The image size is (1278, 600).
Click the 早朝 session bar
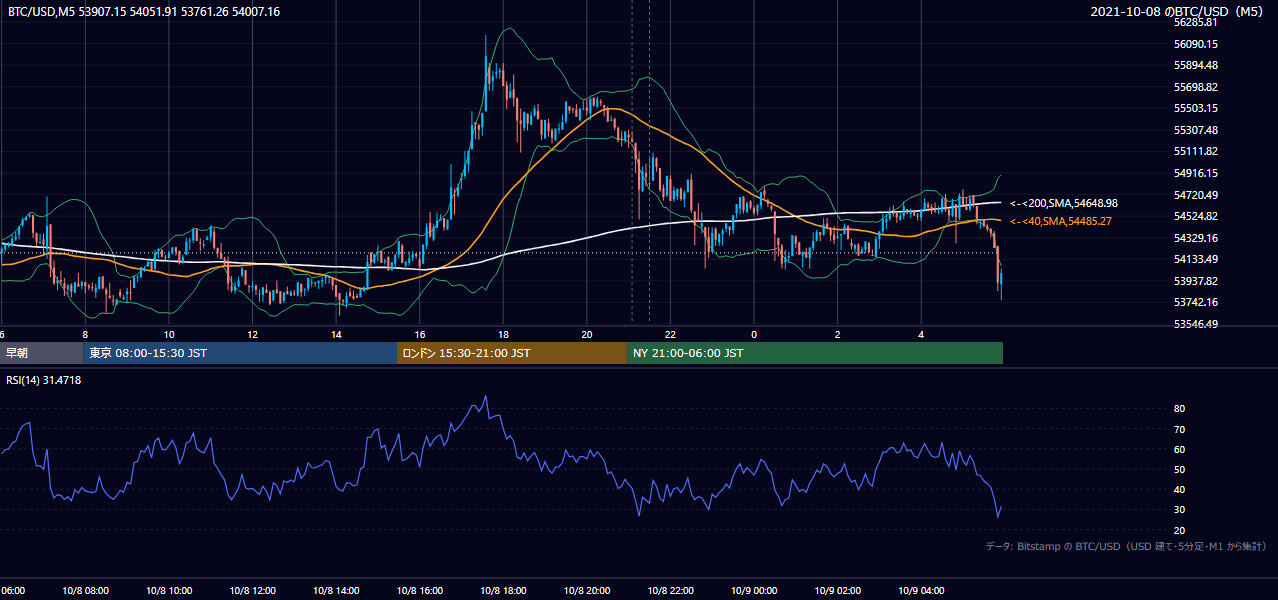point(42,353)
